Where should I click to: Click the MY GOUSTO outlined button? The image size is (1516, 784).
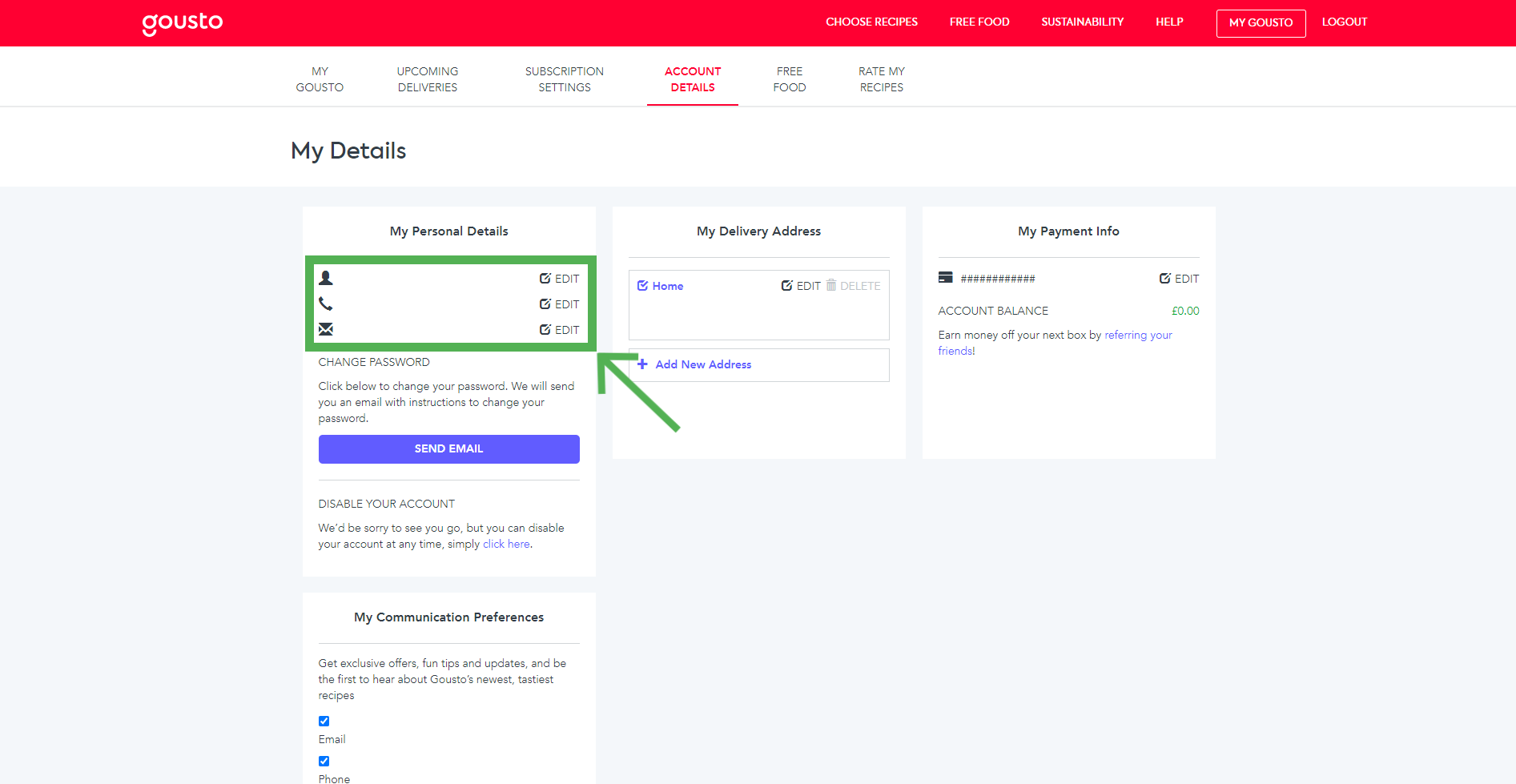click(x=1261, y=23)
